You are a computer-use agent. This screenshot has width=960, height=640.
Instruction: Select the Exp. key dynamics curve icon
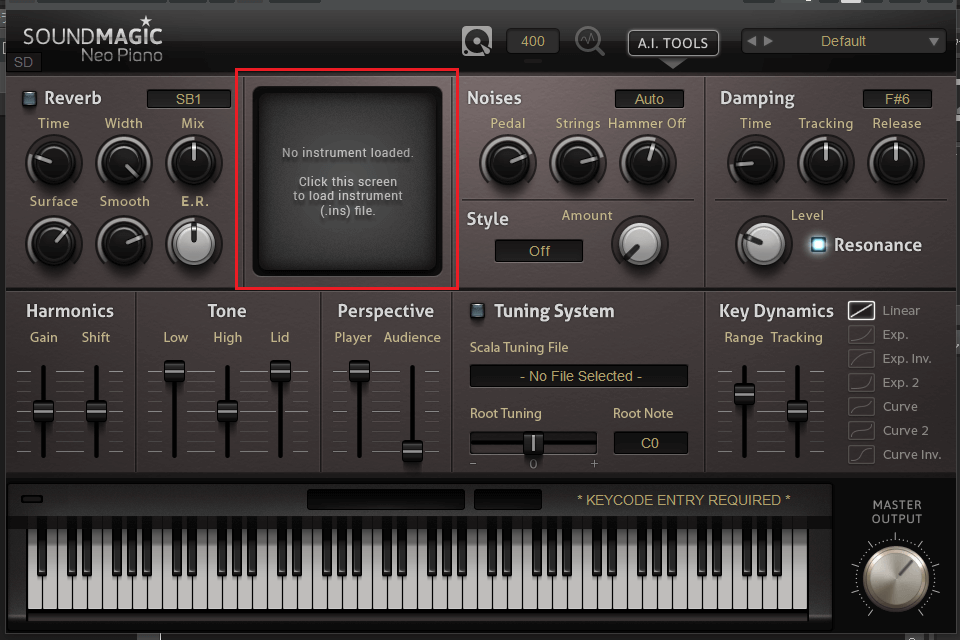click(x=861, y=334)
